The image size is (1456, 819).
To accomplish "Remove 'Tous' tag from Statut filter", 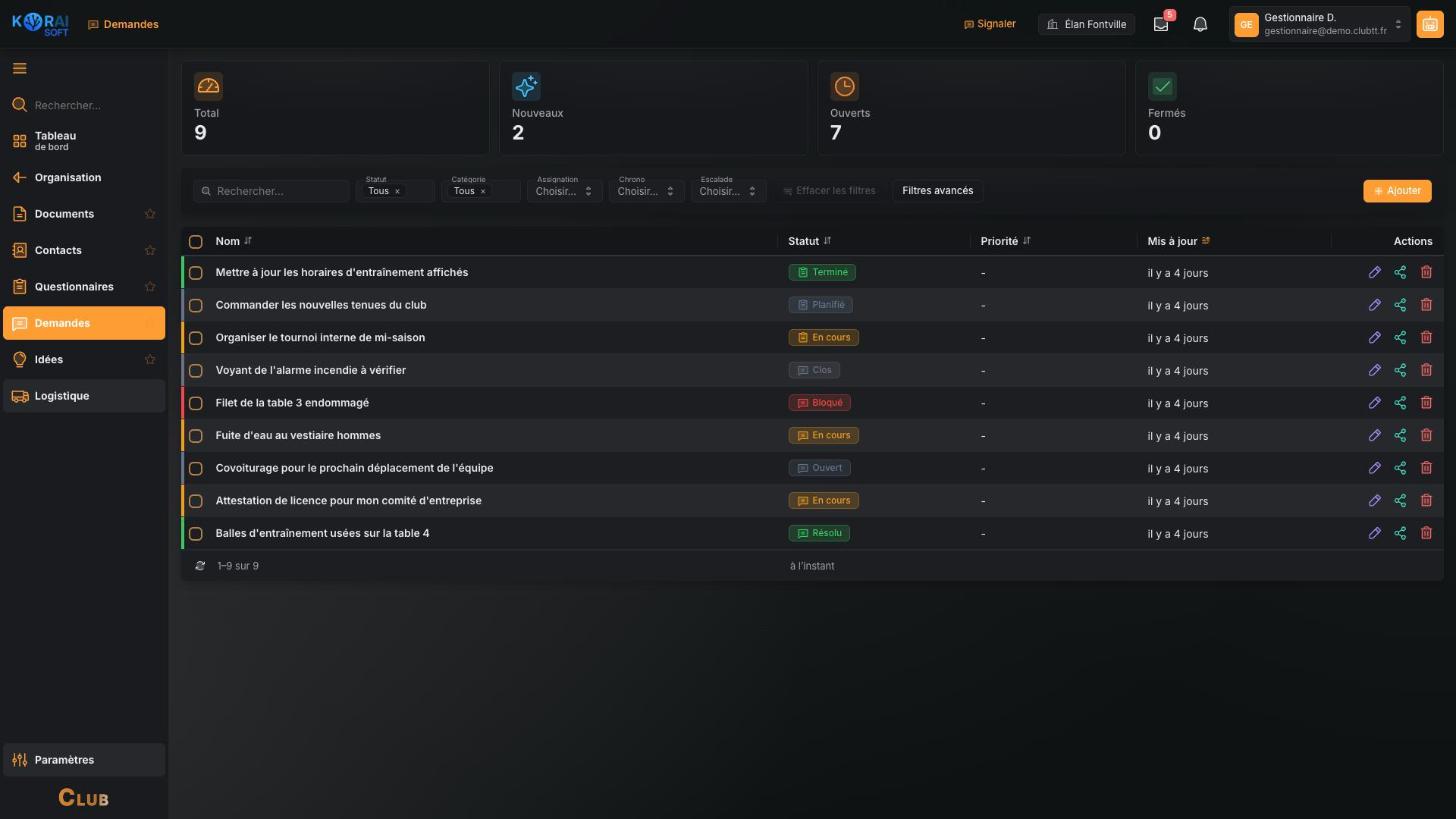I will [397, 191].
